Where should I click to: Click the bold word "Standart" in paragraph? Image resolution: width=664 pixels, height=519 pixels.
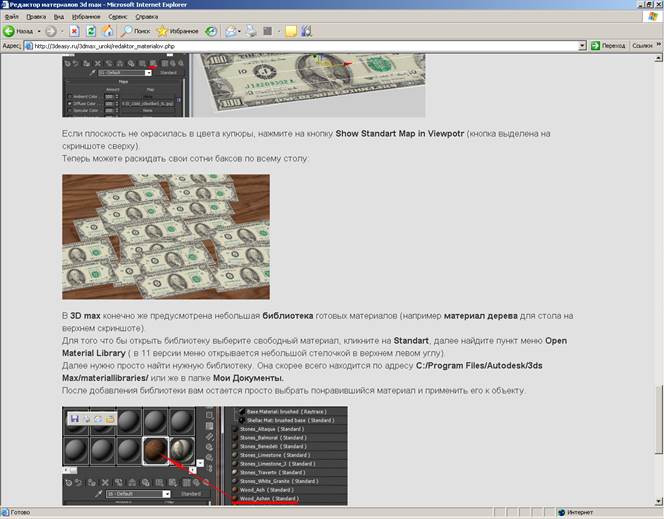411,341
